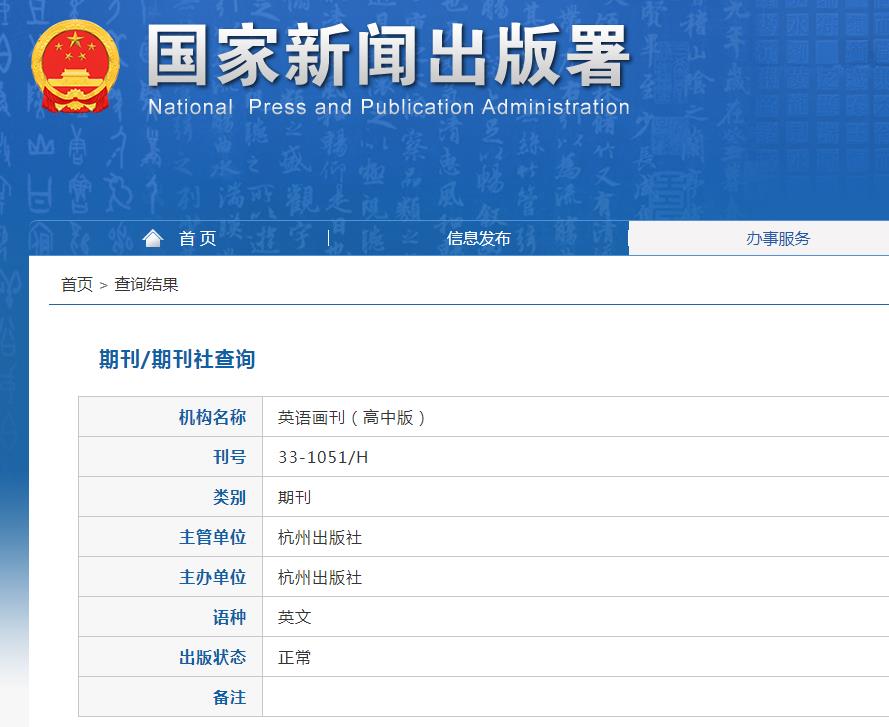
Task: Select the 机构名称 row label
Action: pos(212,417)
